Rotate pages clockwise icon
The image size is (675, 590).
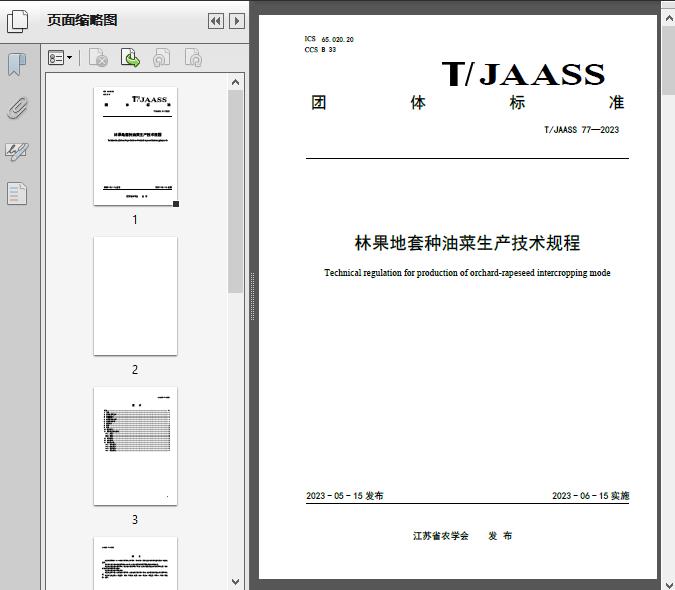click(x=193, y=58)
